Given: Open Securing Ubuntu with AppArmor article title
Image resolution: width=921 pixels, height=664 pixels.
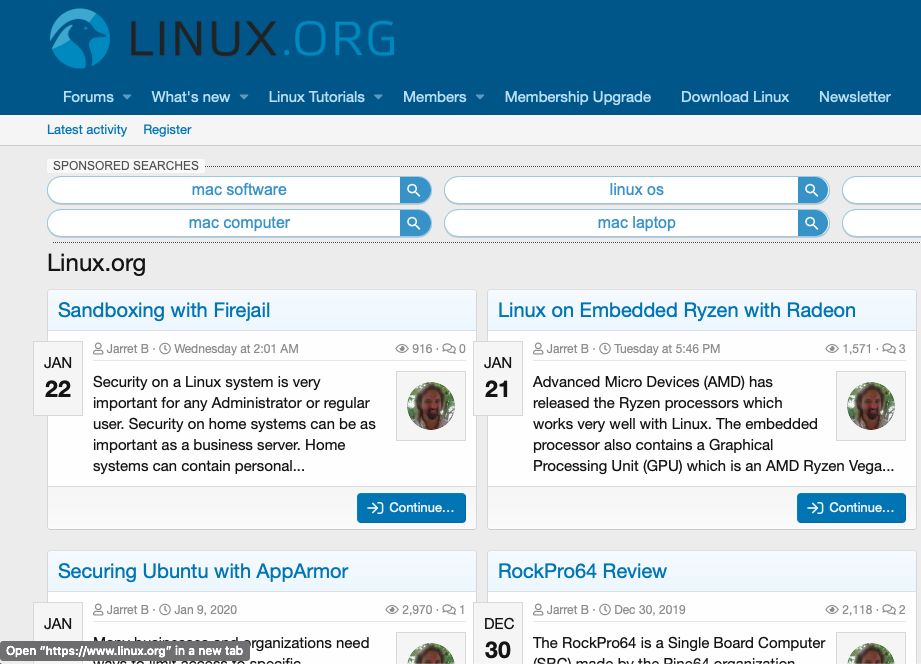Looking at the screenshot, I should coord(203,571).
